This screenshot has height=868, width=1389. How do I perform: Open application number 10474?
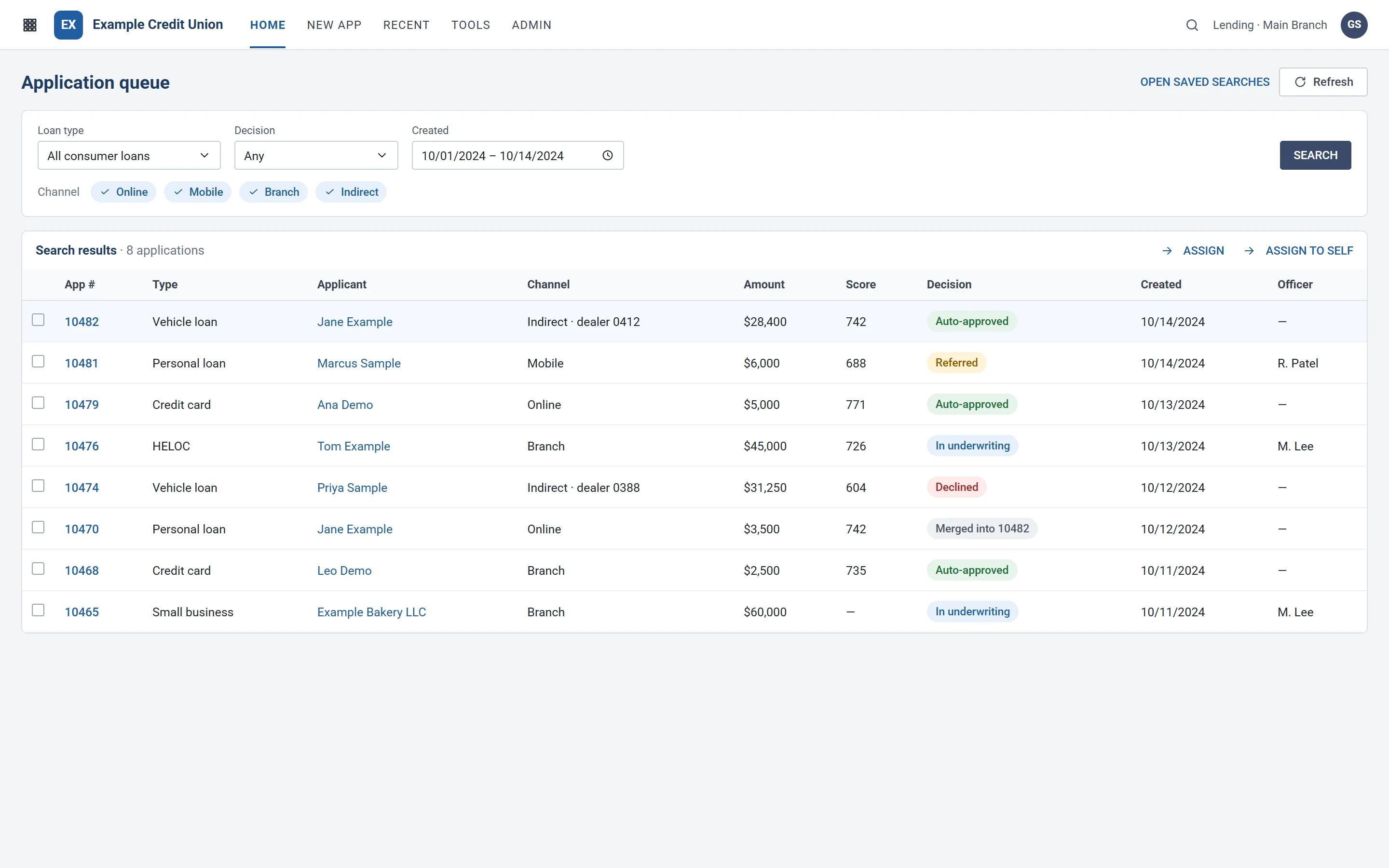[82, 488]
